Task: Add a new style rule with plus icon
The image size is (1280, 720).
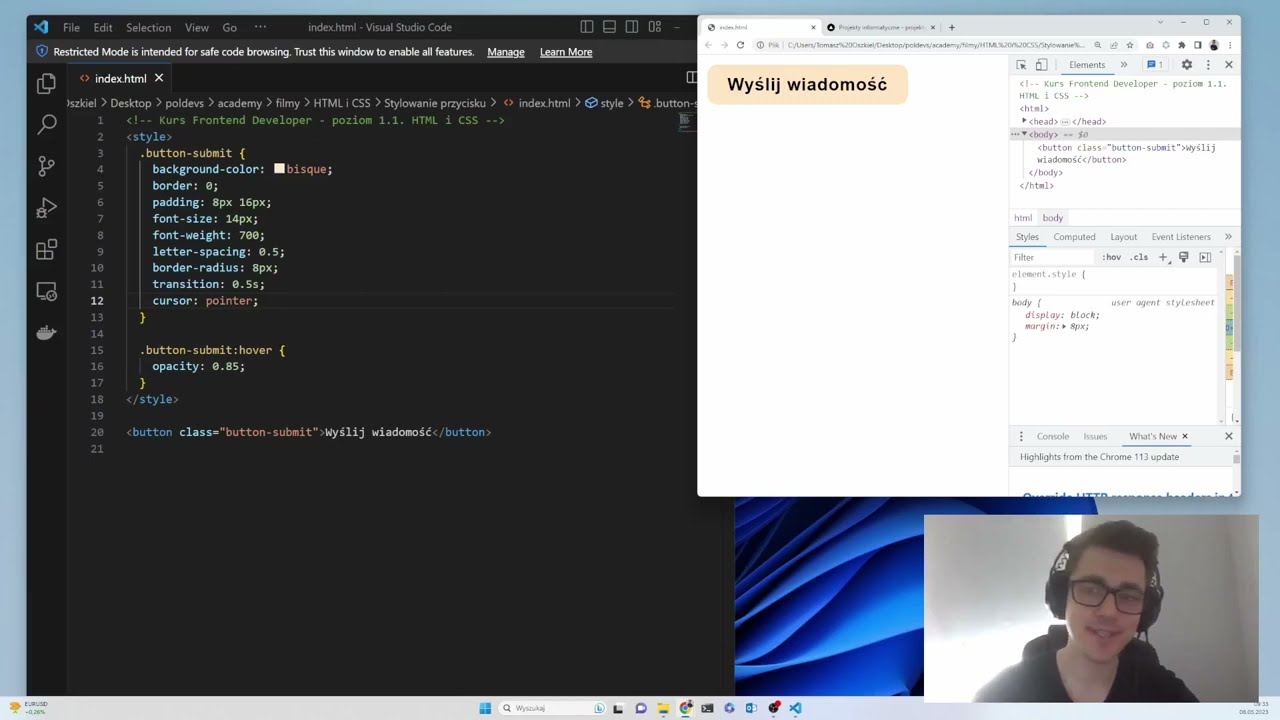Action: (1163, 257)
